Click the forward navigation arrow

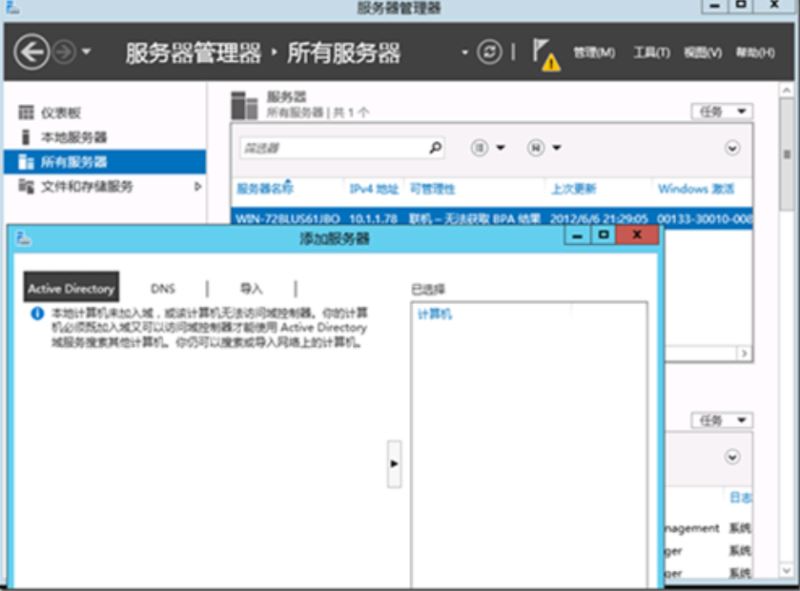(x=65, y=52)
